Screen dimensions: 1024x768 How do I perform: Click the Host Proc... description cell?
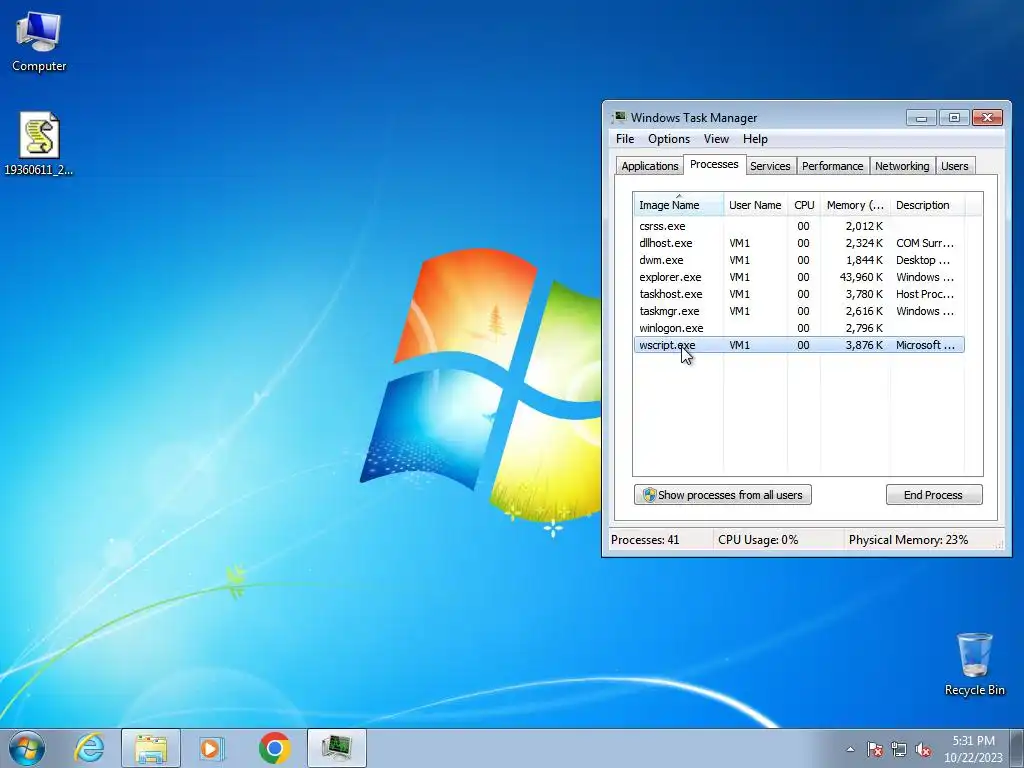click(925, 294)
